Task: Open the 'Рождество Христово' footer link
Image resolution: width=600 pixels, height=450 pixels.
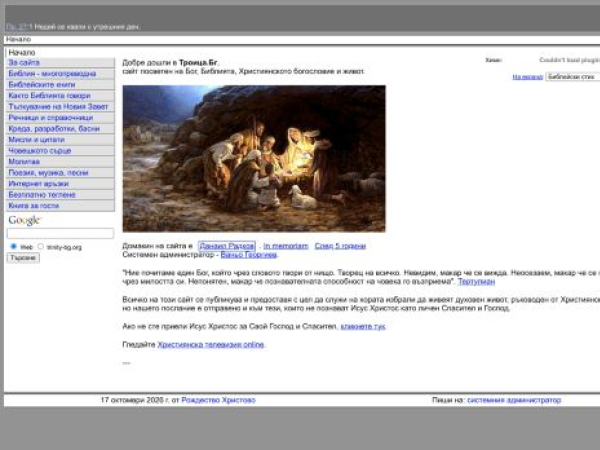Action: pos(218,400)
